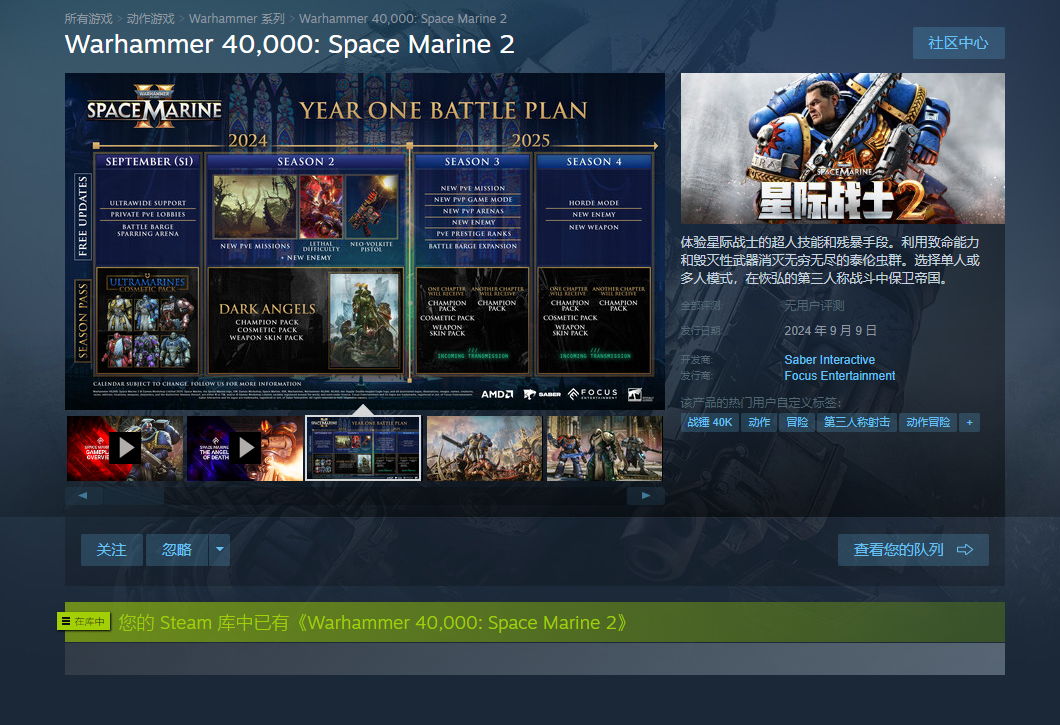This screenshot has width=1060, height=725.
Task: Open the 社区中心 community hub
Action: click(958, 43)
